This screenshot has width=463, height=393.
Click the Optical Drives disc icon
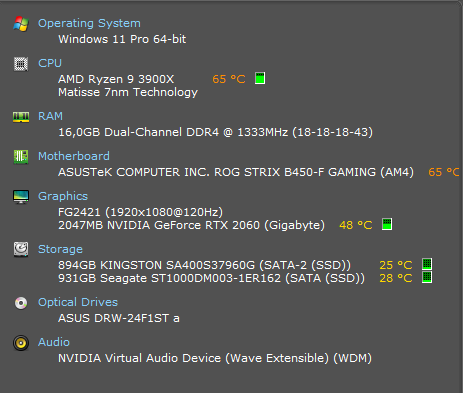(x=21, y=303)
